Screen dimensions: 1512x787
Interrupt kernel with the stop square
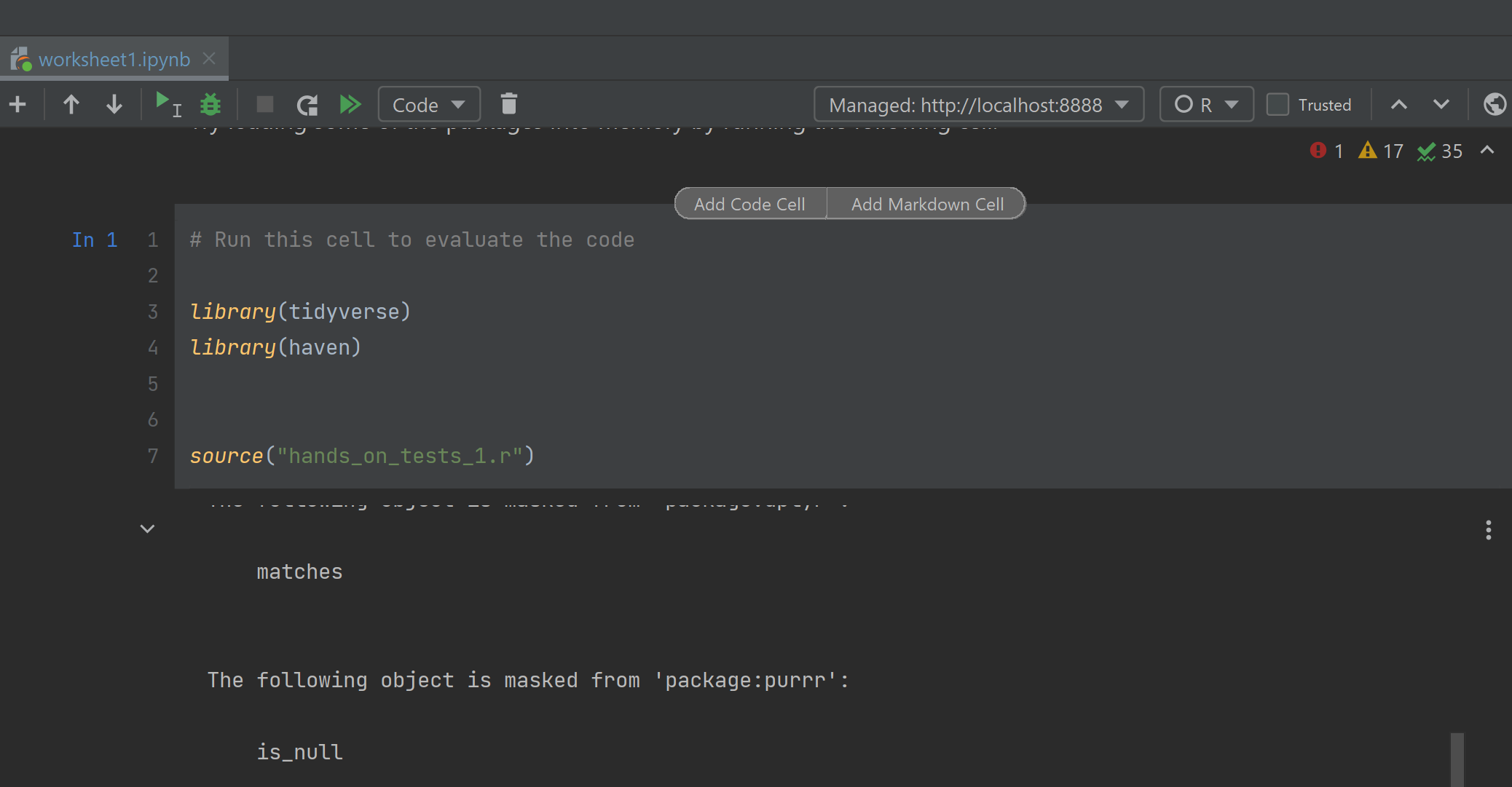265,105
